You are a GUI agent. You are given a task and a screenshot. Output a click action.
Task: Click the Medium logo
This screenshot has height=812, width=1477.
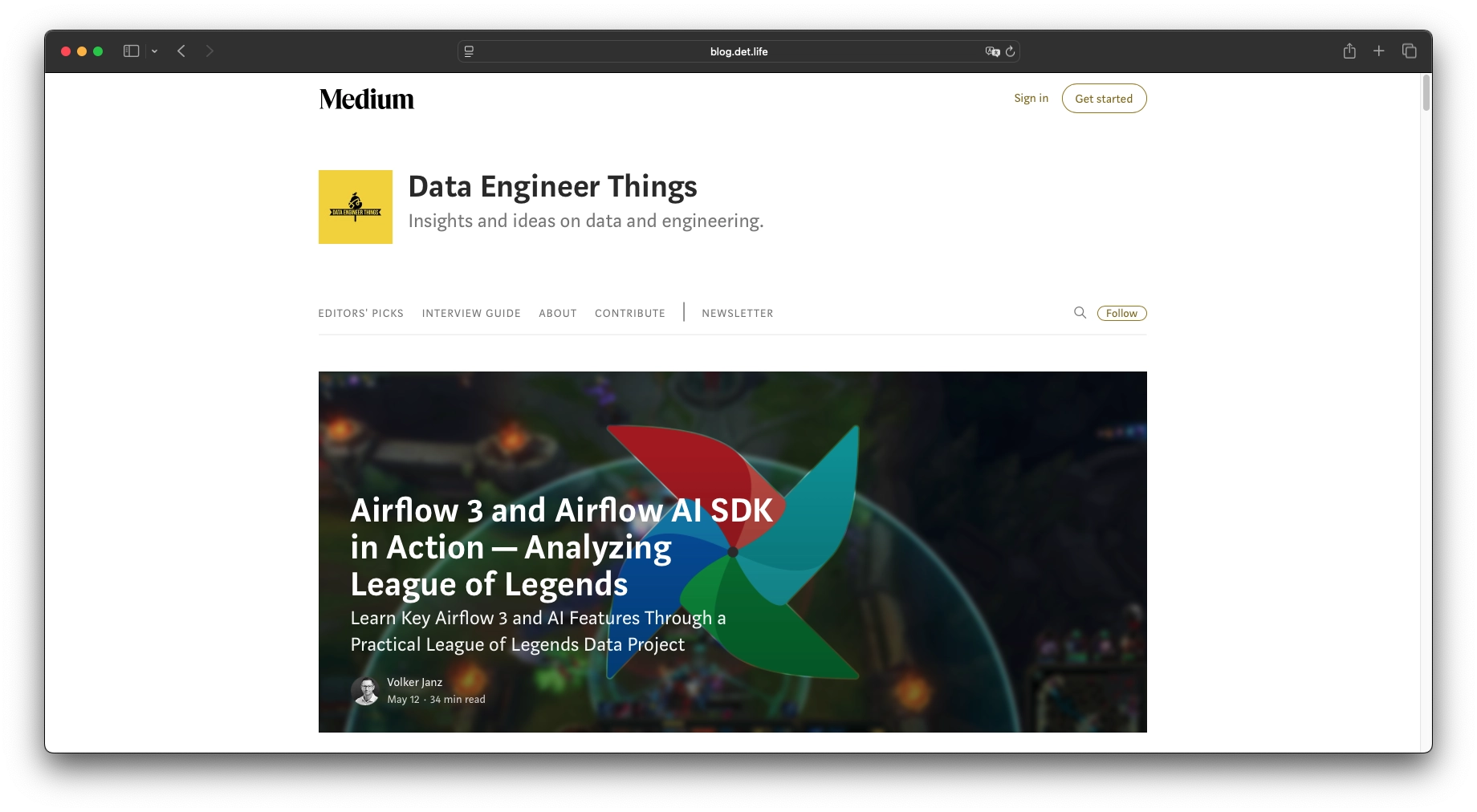click(x=366, y=99)
